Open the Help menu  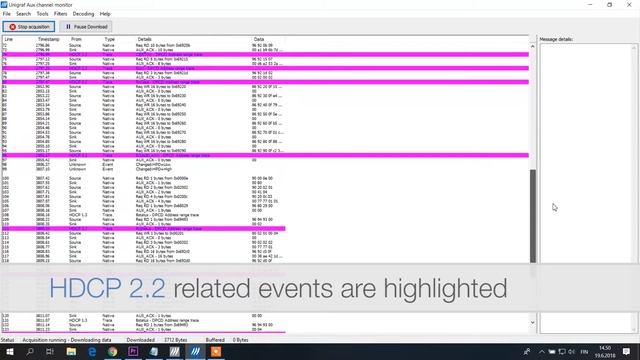[x=105, y=14]
